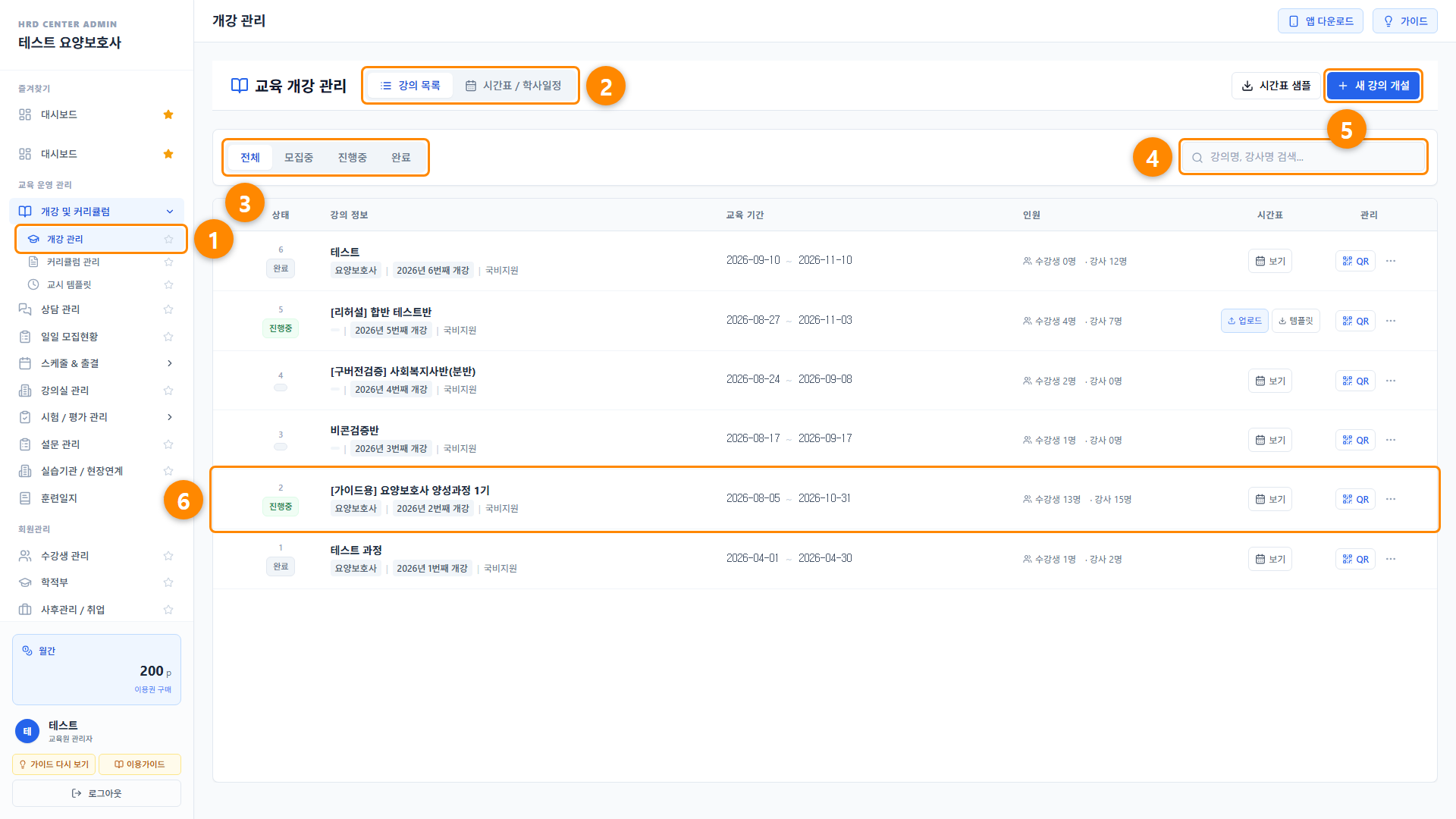Expand the 스케줄 & 출결 menu
The height and width of the screenshot is (819, 1456).
(x=170, y=363)
